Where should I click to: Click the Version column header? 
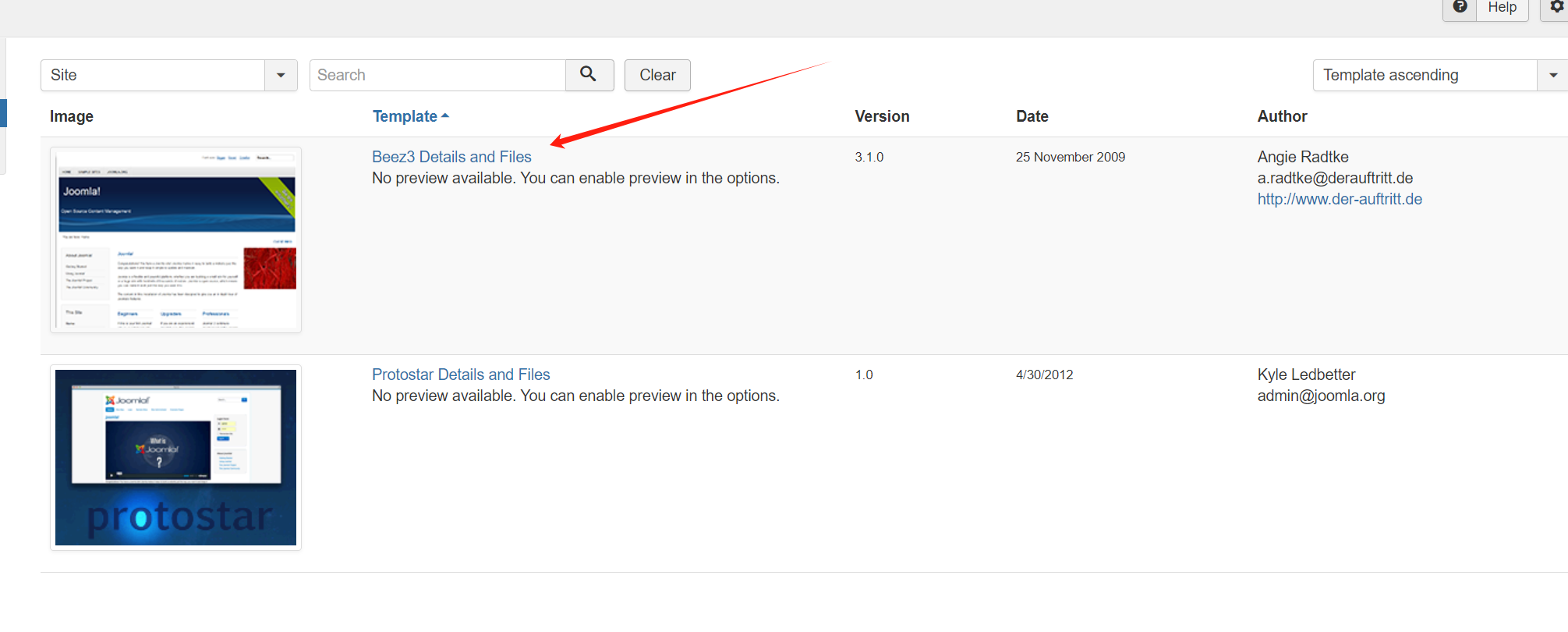(x=882, y=116)
